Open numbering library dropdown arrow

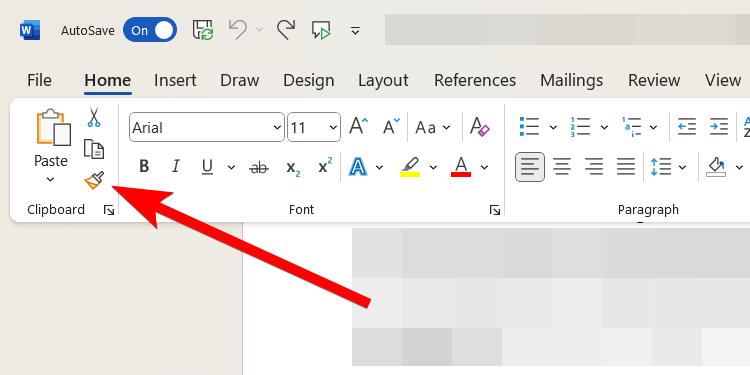(x=604, y=127)
